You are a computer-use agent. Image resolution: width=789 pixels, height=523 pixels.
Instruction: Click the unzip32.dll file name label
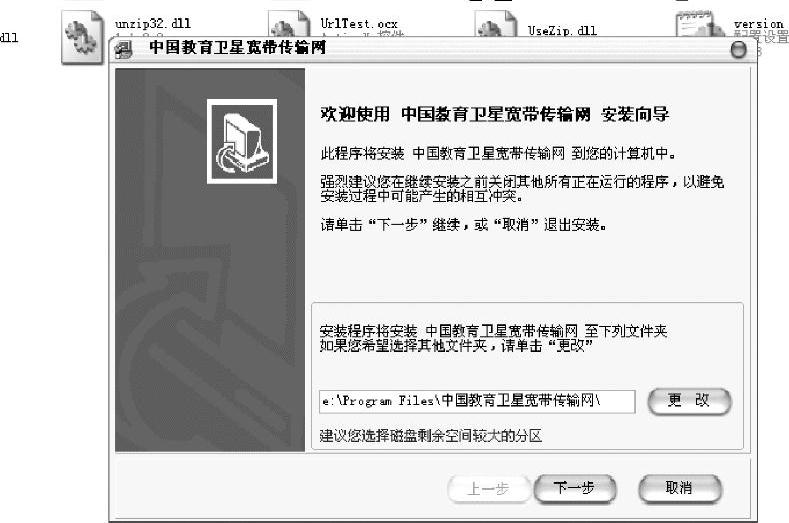(x=153, y=24)
